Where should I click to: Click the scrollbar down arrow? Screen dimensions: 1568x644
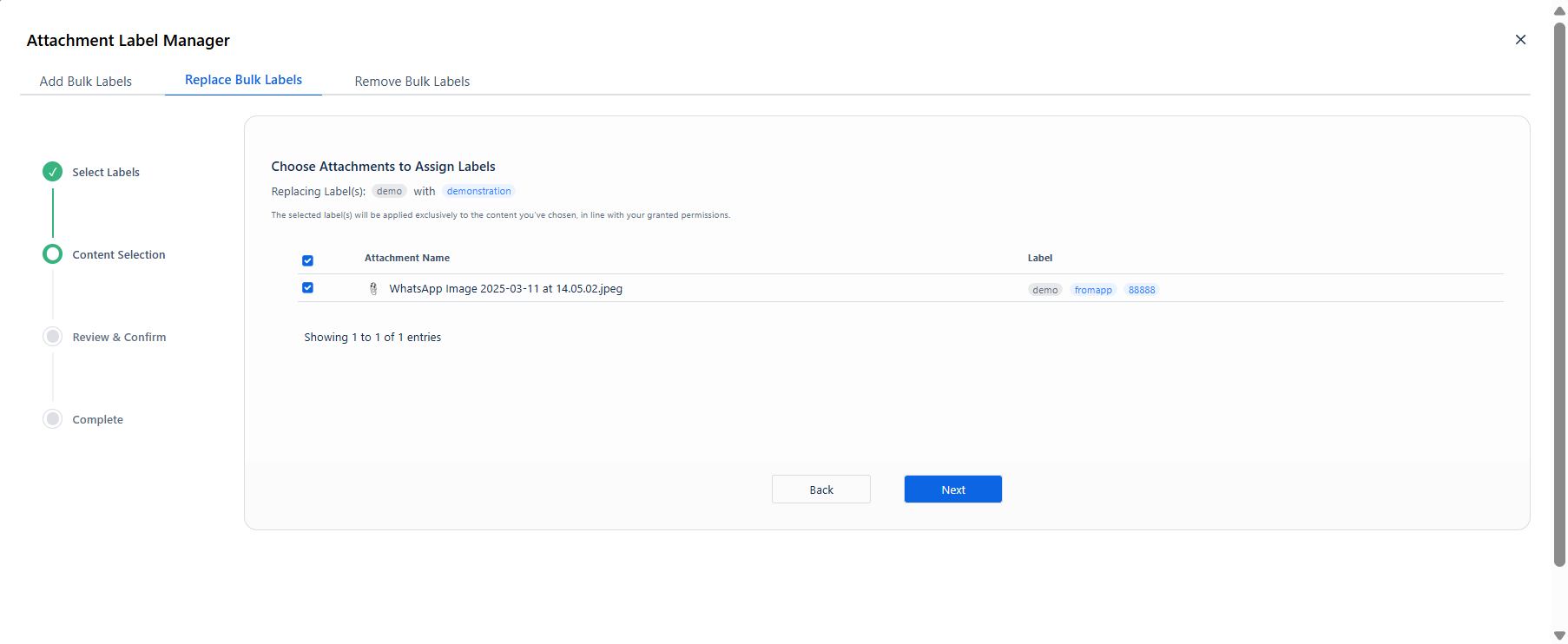point(1559,635)
